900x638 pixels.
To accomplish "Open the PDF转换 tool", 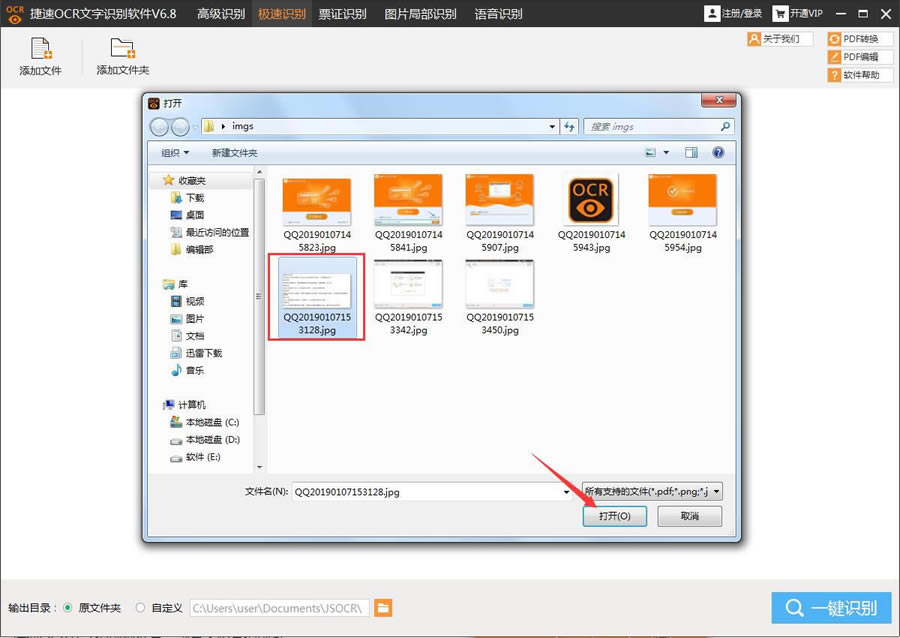I will point(858,39).
